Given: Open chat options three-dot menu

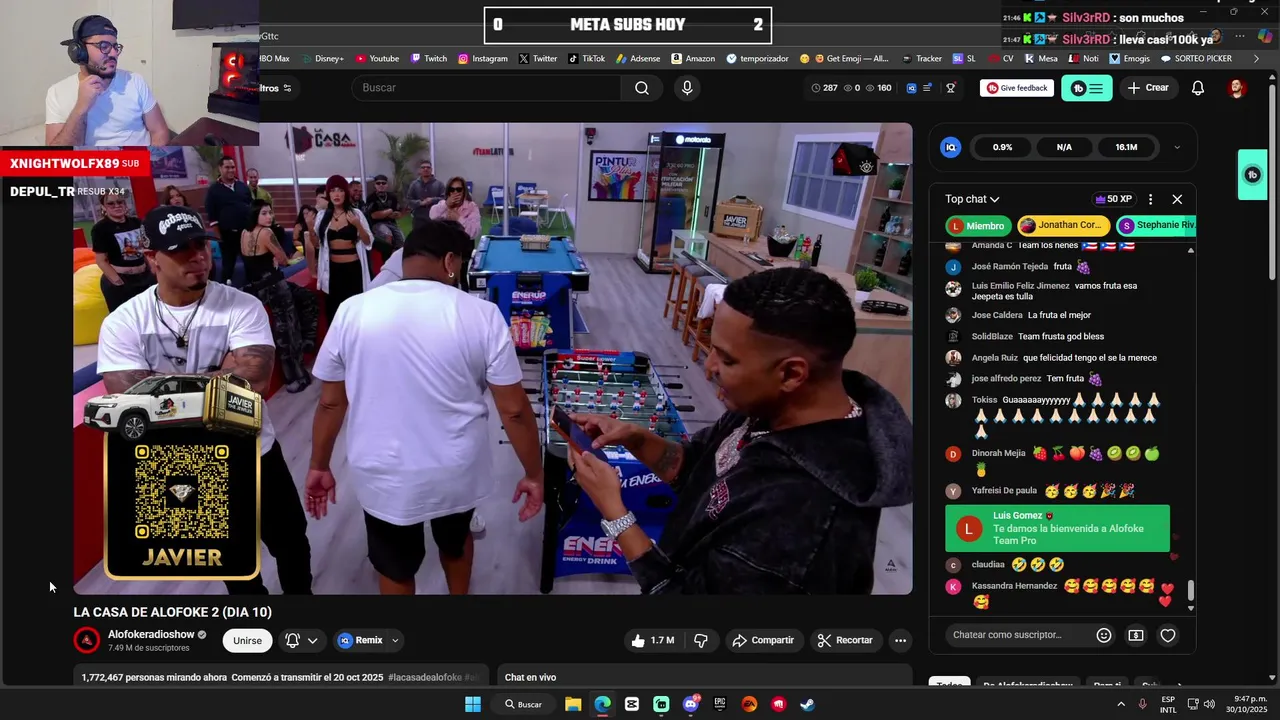Looking at the screenshot, I should tap(1150, 199).
